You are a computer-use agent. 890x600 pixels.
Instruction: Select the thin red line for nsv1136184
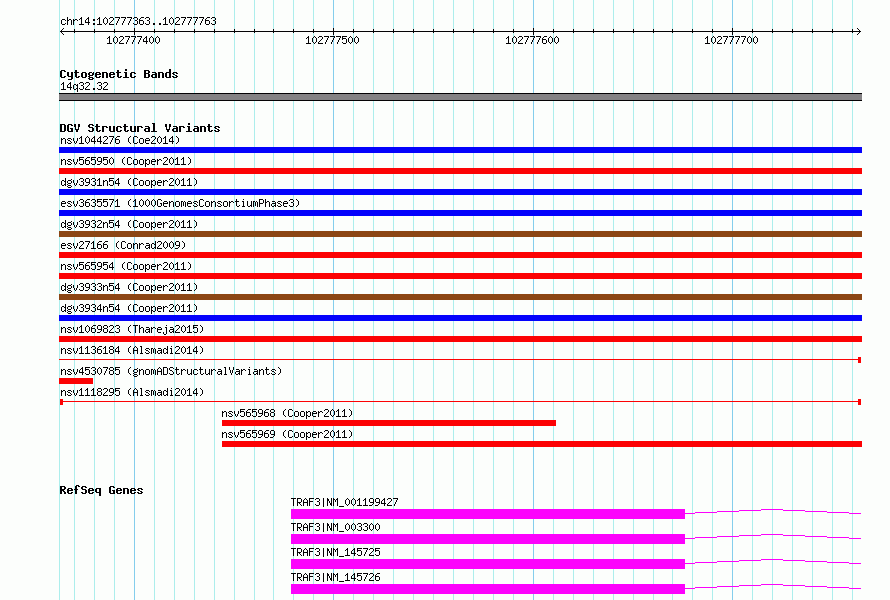coord(460,360)
